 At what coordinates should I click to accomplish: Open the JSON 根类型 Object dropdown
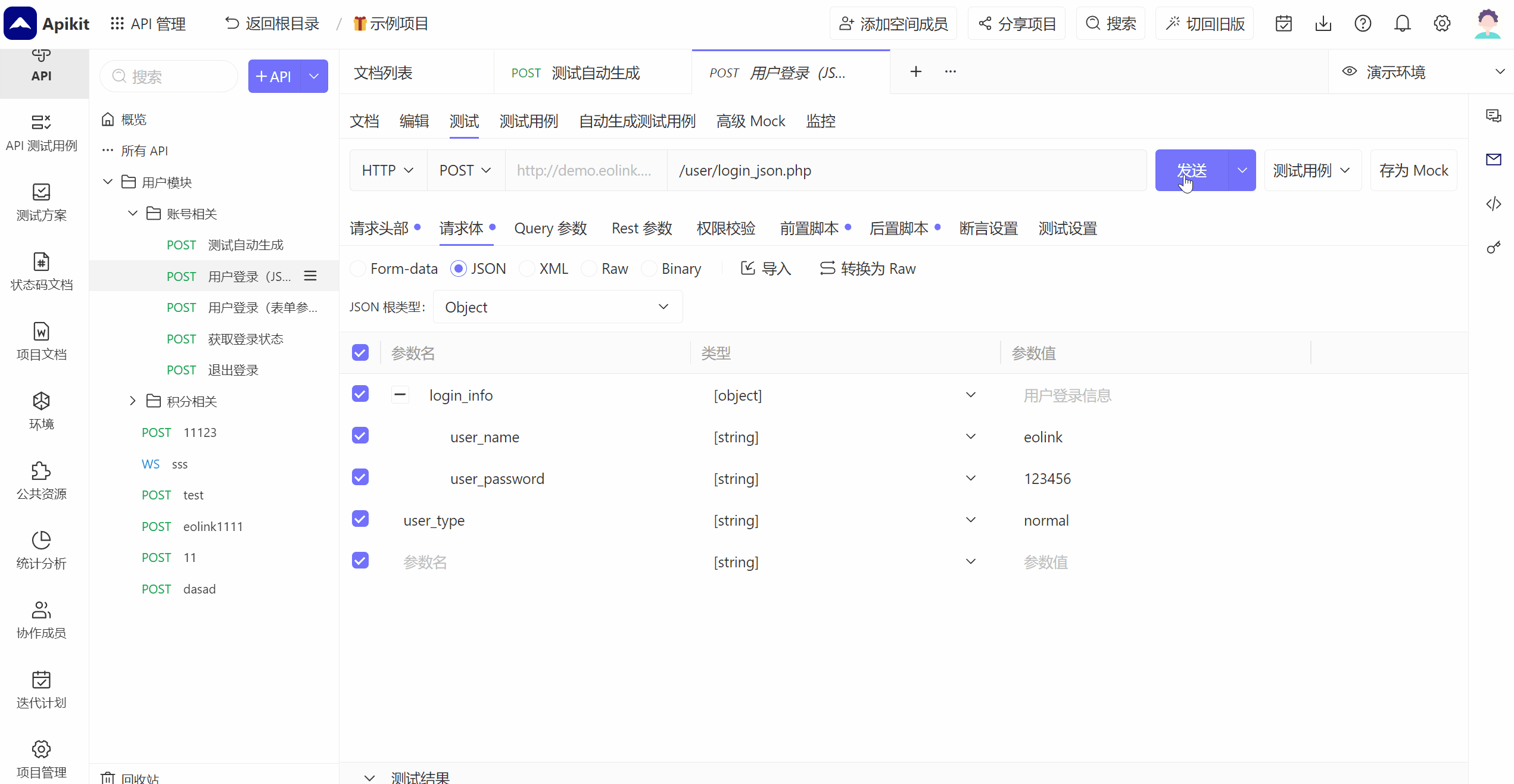[x=557, y=307]
